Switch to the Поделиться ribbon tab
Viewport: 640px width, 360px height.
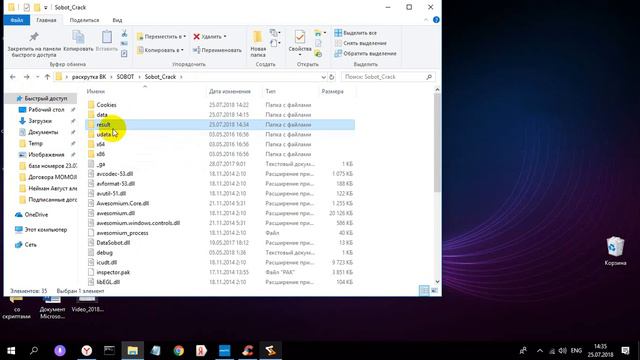pos(84,20)
